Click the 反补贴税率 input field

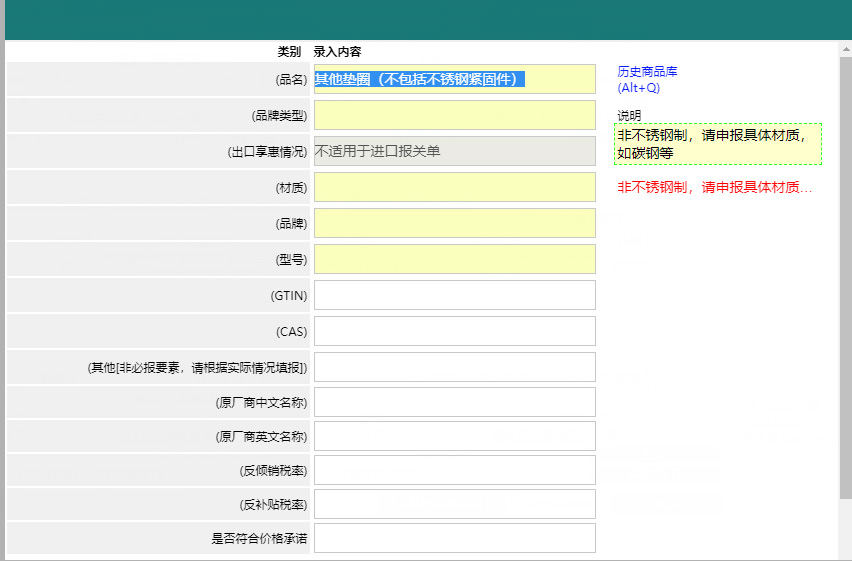click(455, 504)
